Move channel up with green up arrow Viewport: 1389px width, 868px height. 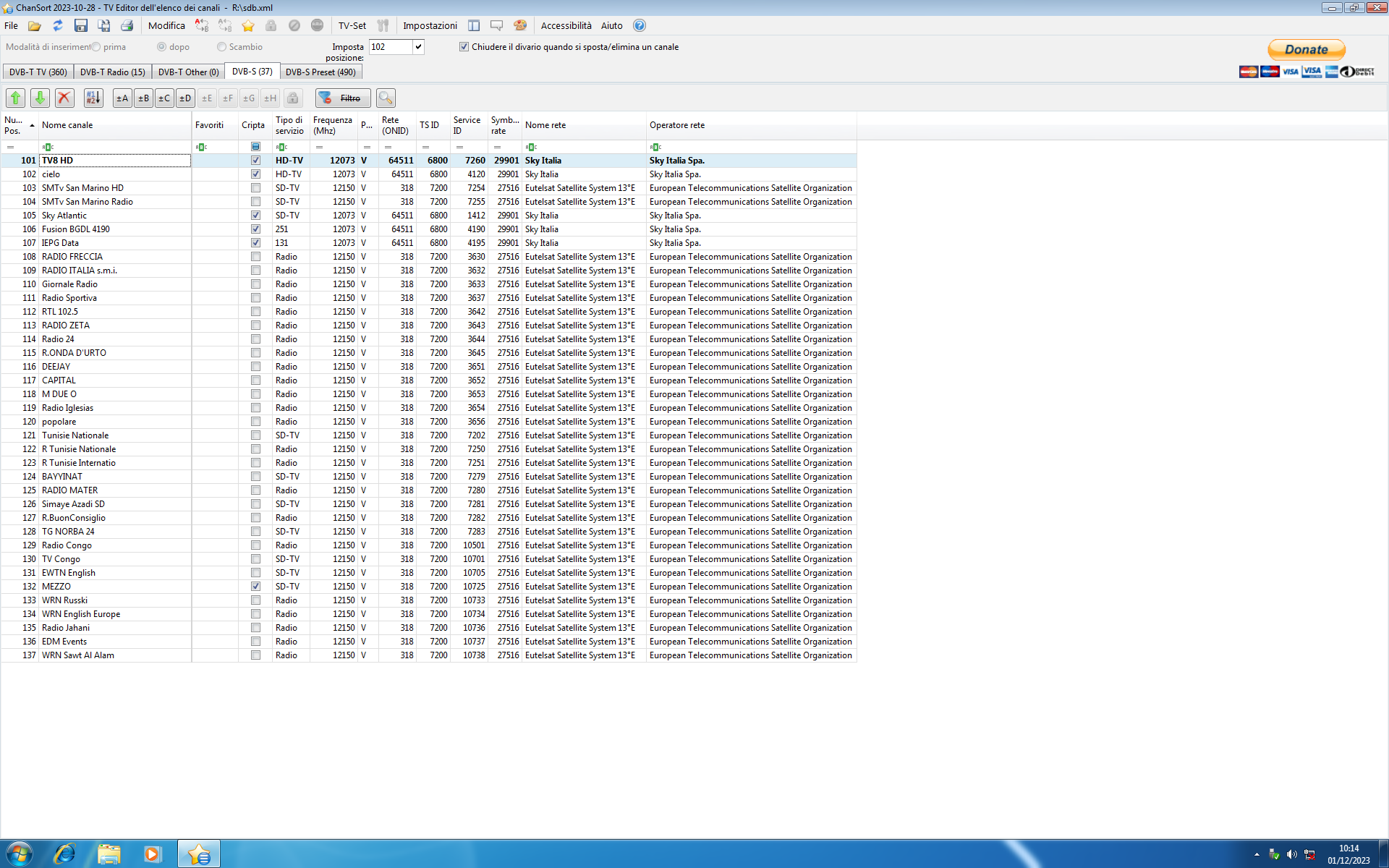[16, 98]
